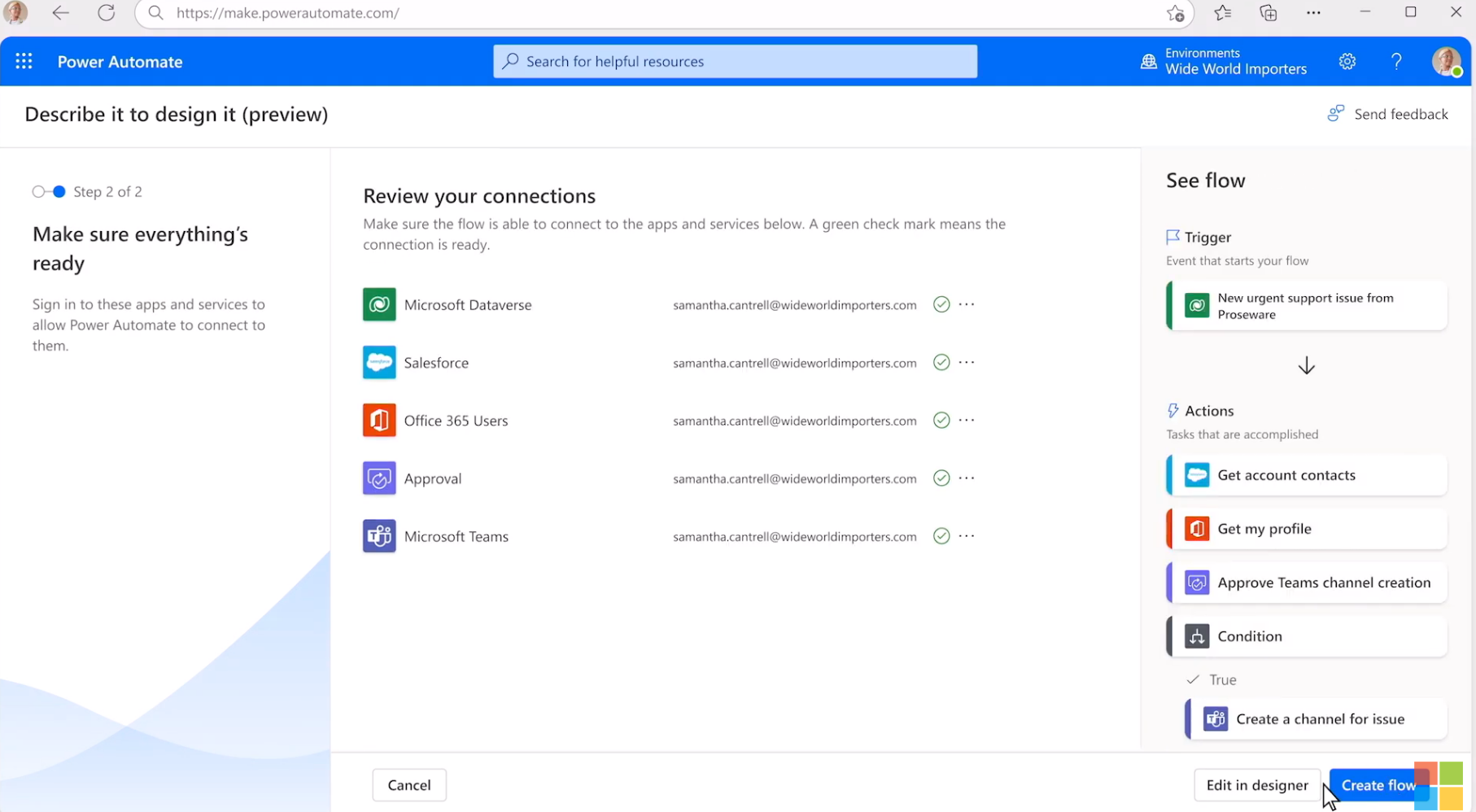Click the address bar URL
This screenshot has height=812, width=1476.
click(x=288, y=13)
